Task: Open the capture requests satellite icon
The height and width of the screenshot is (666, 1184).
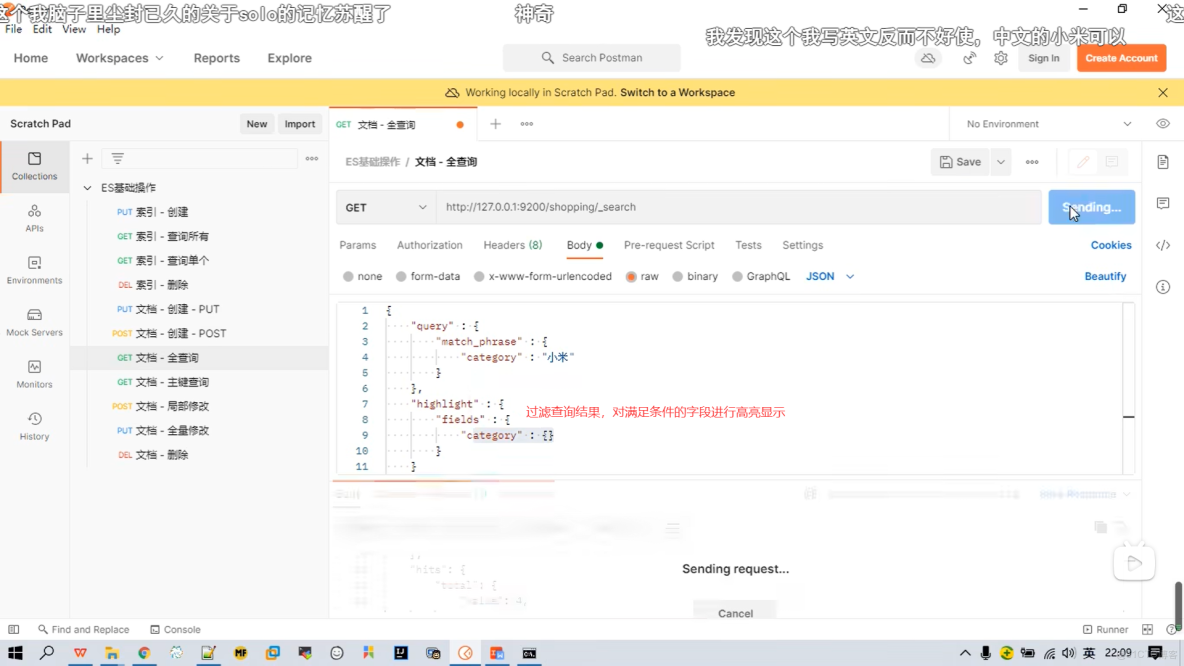Action: pos(968,59)
